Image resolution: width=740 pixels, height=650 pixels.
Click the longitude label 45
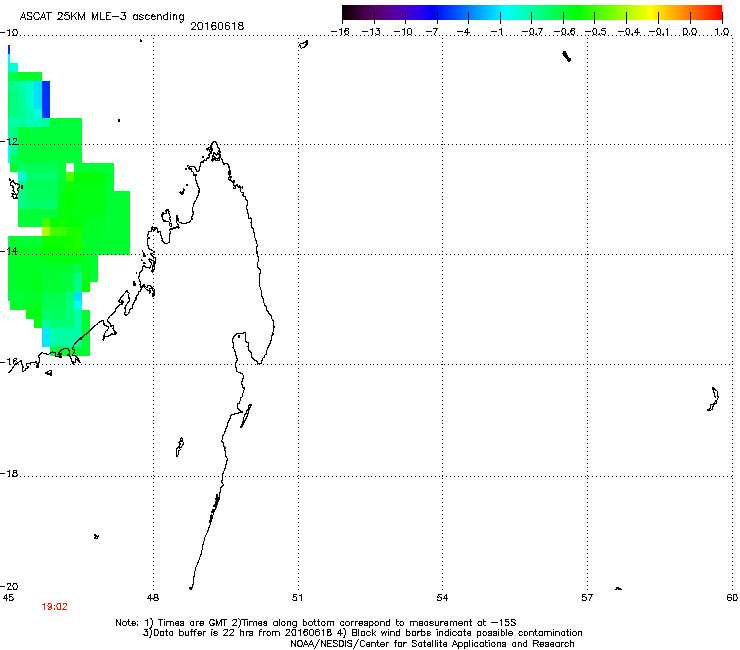8,598
